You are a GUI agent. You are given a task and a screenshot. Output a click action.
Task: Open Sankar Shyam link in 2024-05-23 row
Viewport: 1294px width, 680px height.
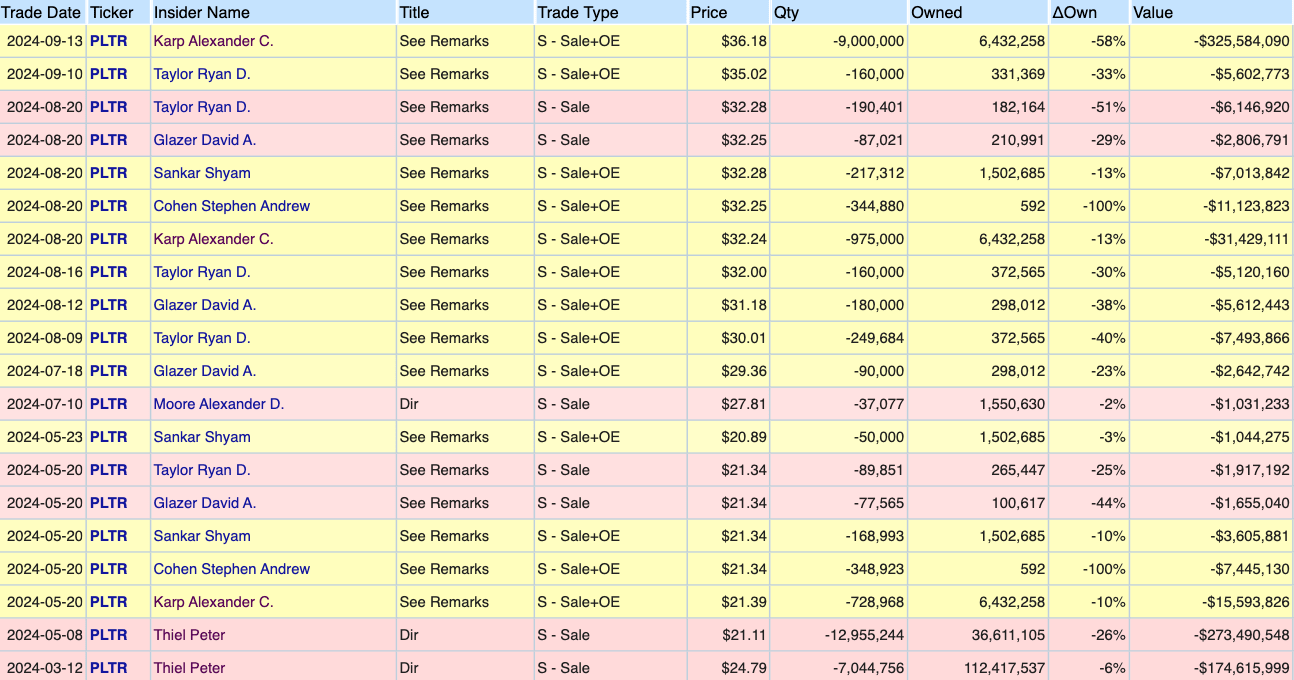(202, 437)
